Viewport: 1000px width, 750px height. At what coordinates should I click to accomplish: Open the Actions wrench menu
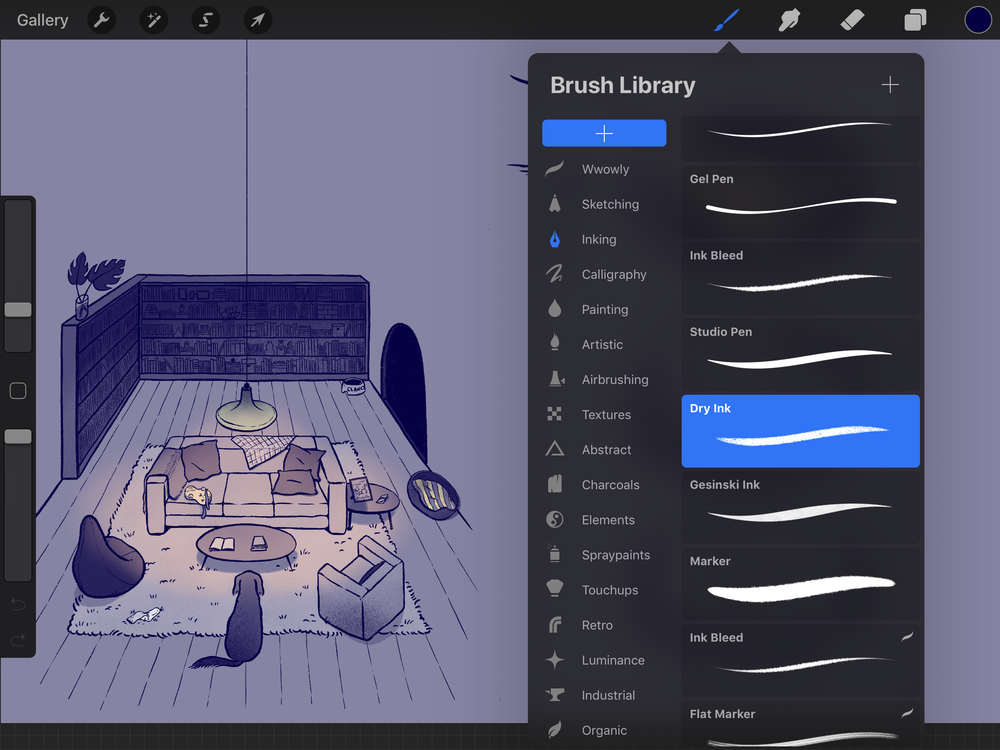(x=101, y=20)
